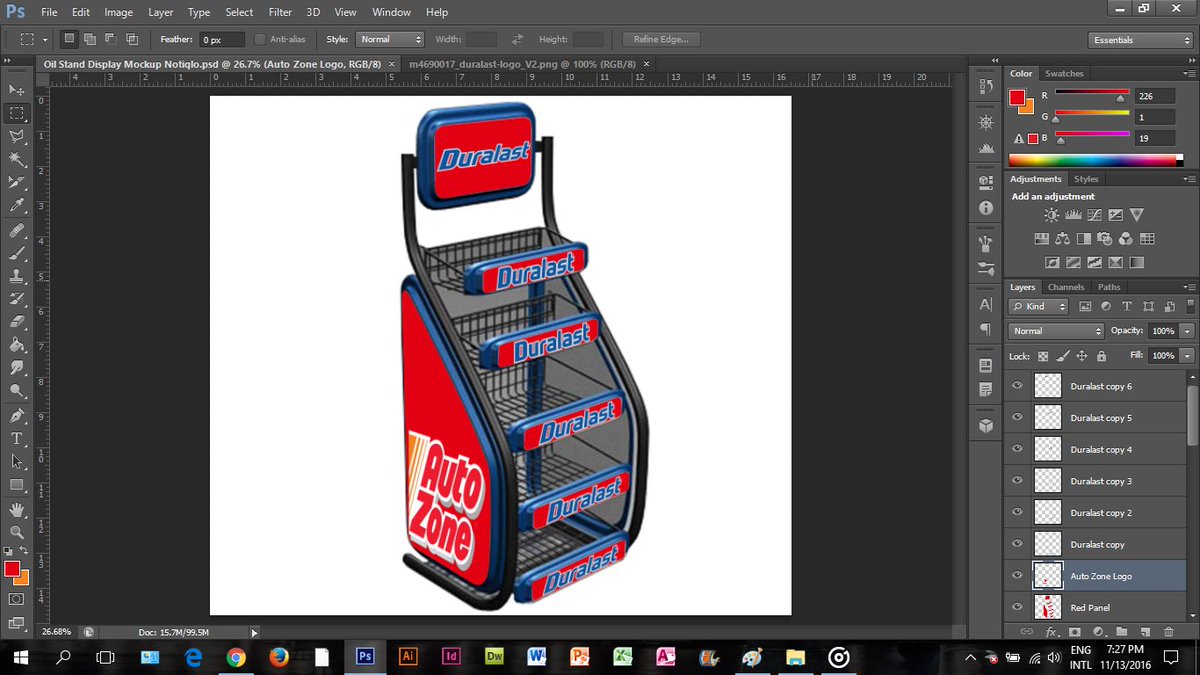
Task: Open the layer filter Kind dropdown
Action: pos(1039,306)
